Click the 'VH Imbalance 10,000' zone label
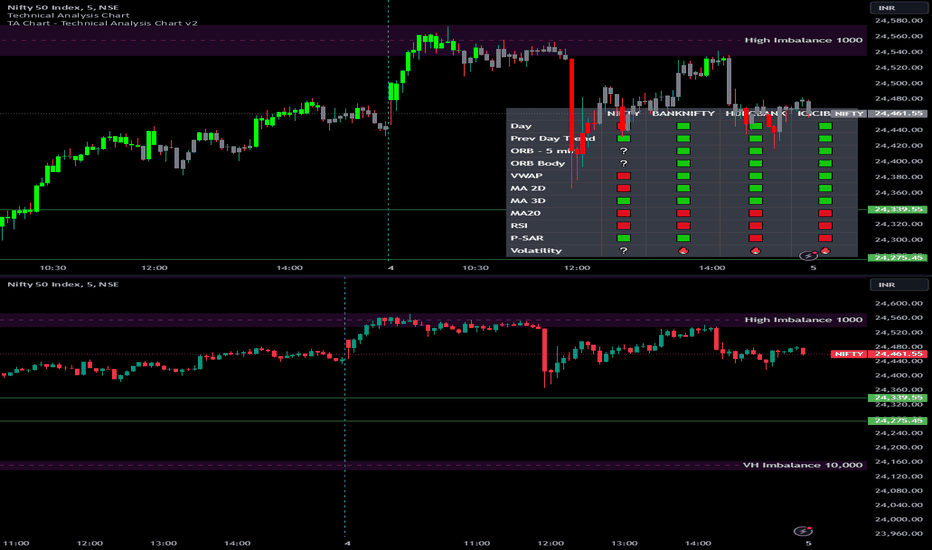The image size is (932, 550). (x=802, y=465)
